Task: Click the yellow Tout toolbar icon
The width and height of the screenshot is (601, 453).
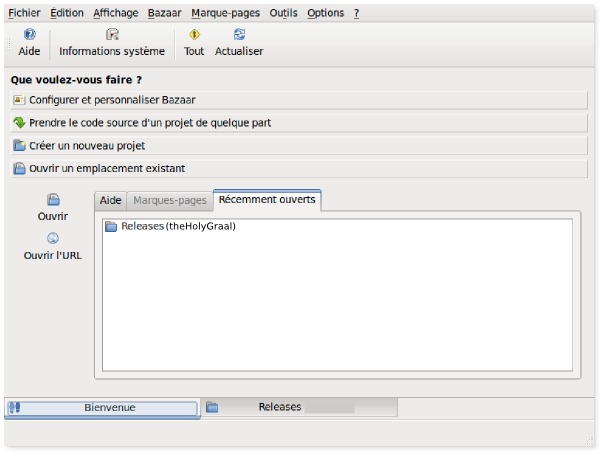Action: pos(194,34)
